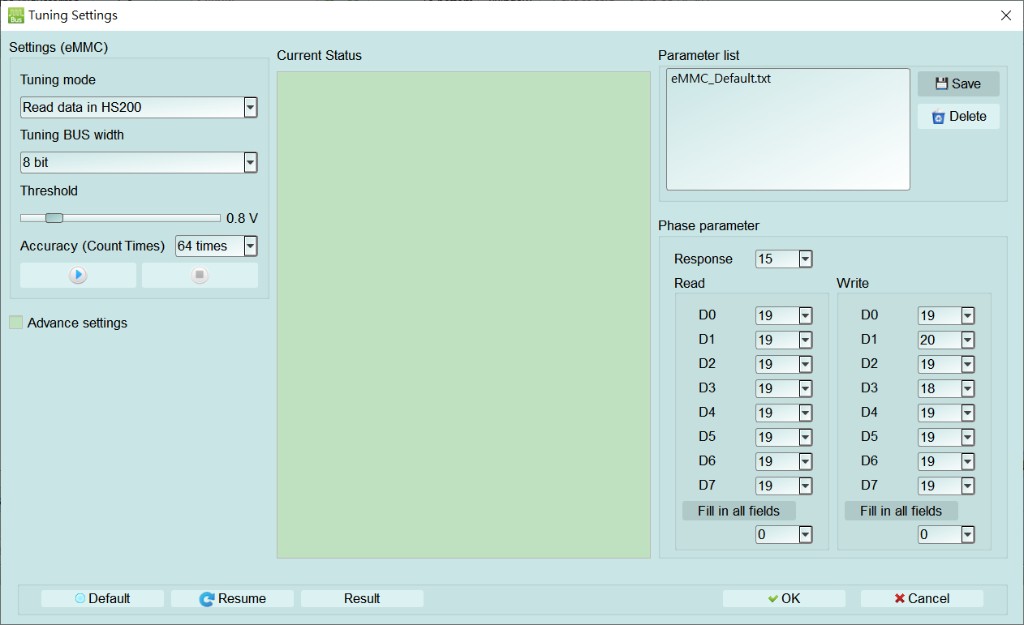The height and width of the screenshot is (625, 1024).
Task: Open Read D3 phase dropdown
Action: [x=805, y=389]
